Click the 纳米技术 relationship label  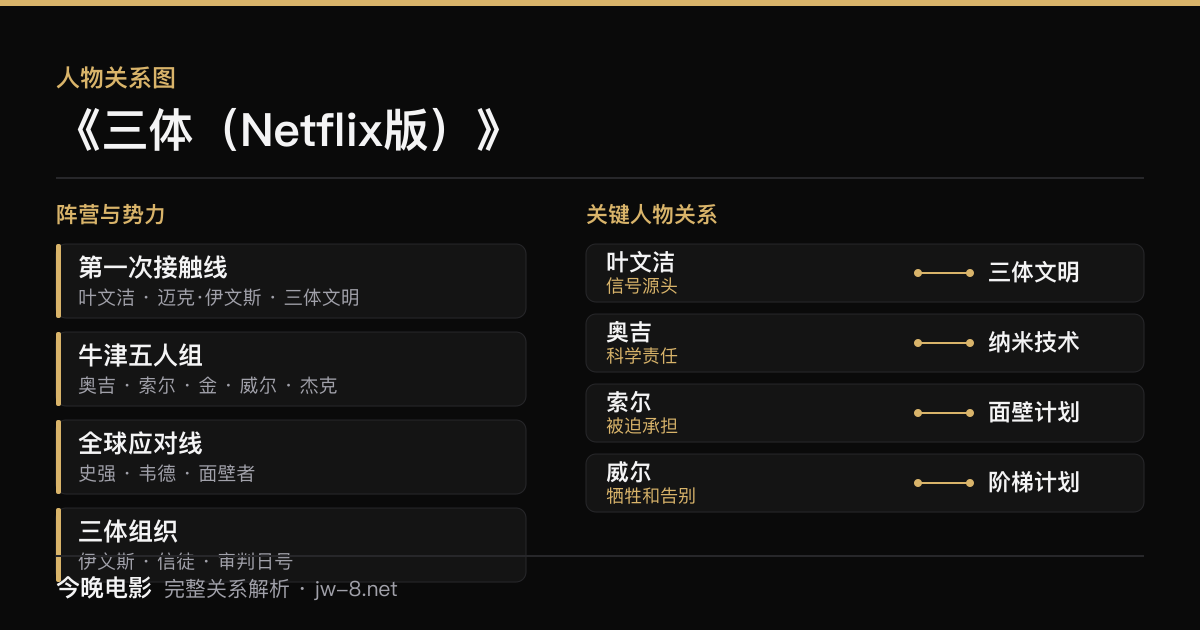pos(1034,342)
